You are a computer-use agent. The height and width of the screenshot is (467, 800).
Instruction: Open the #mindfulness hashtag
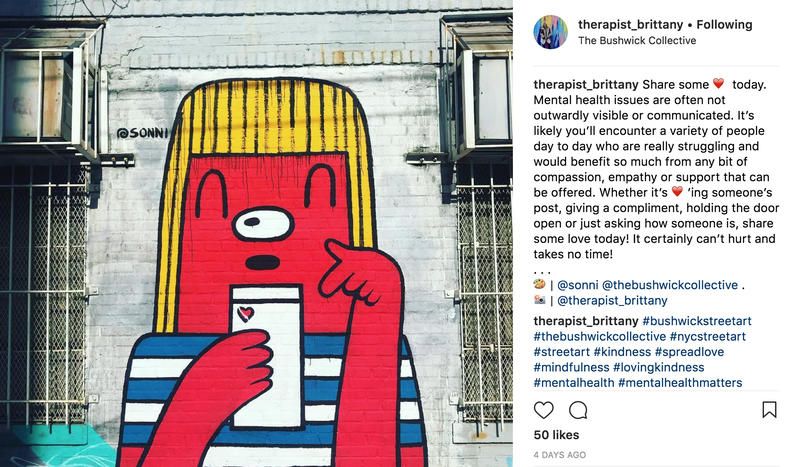coord(571,367)
